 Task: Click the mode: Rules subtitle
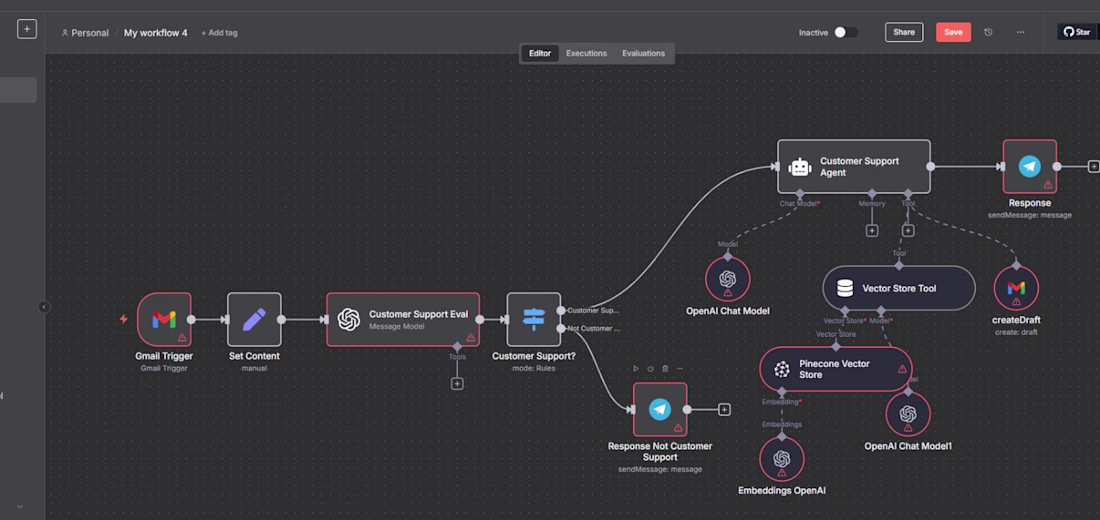click(534, 368)
